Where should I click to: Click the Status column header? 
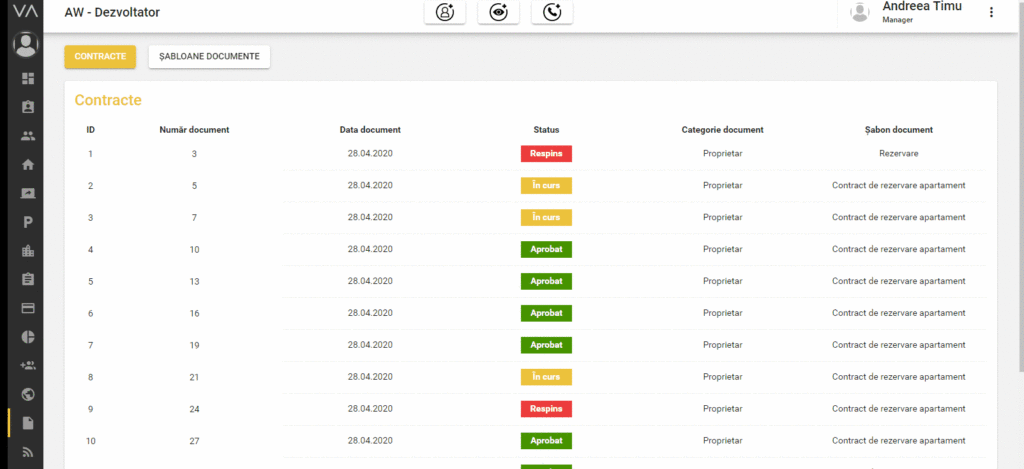pos(546,129)
